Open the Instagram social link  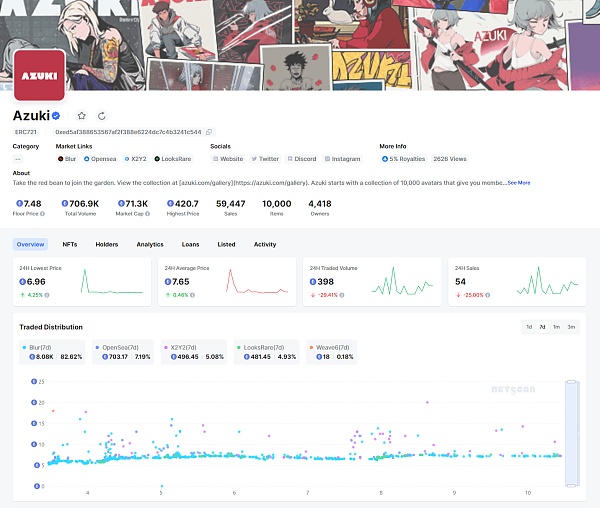point(342,159)
